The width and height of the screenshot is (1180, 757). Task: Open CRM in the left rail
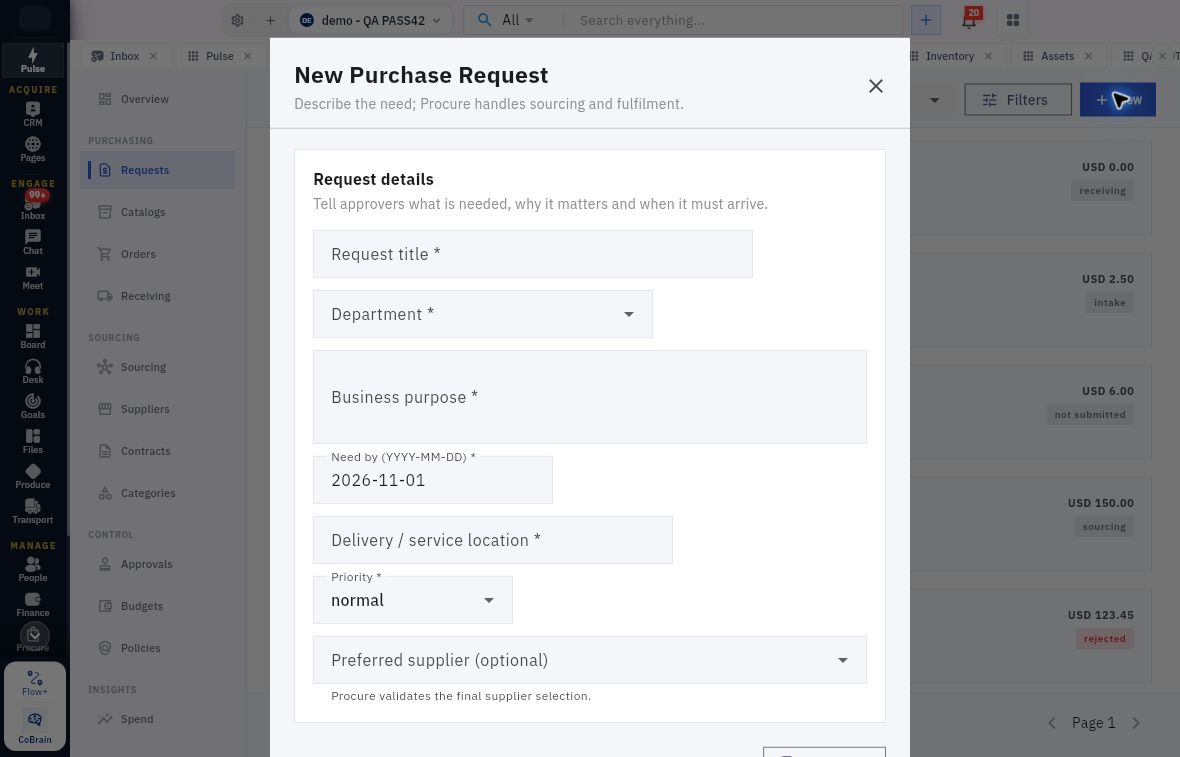pyautogui.click(x=32, y=114)
